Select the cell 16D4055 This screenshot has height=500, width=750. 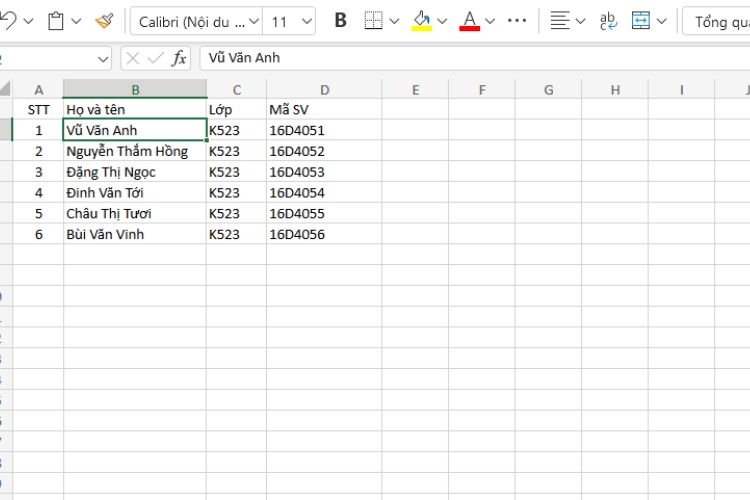[x=324, y=213]
